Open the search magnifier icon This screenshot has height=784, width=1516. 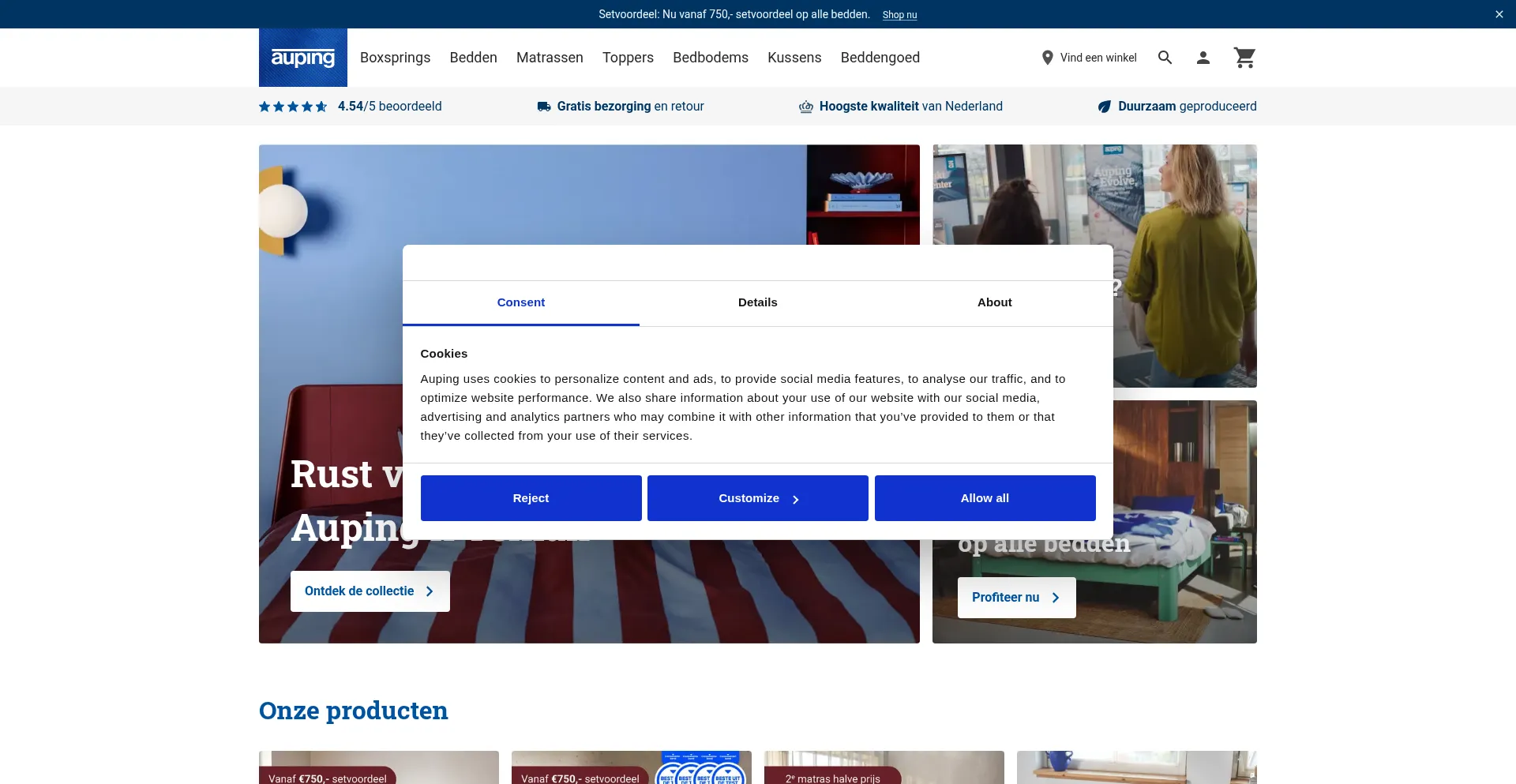1165,58
